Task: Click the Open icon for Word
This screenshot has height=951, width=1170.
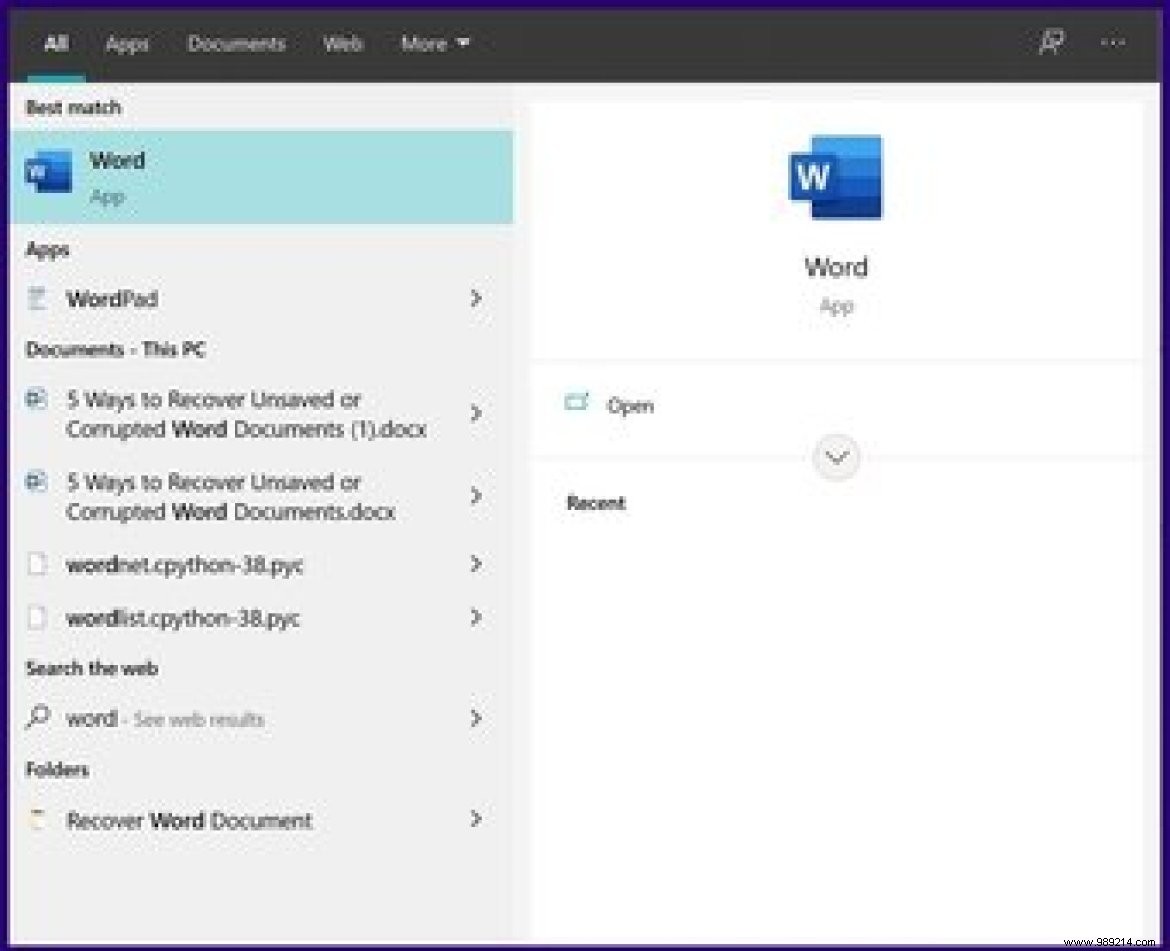Action: pos(577,402)
